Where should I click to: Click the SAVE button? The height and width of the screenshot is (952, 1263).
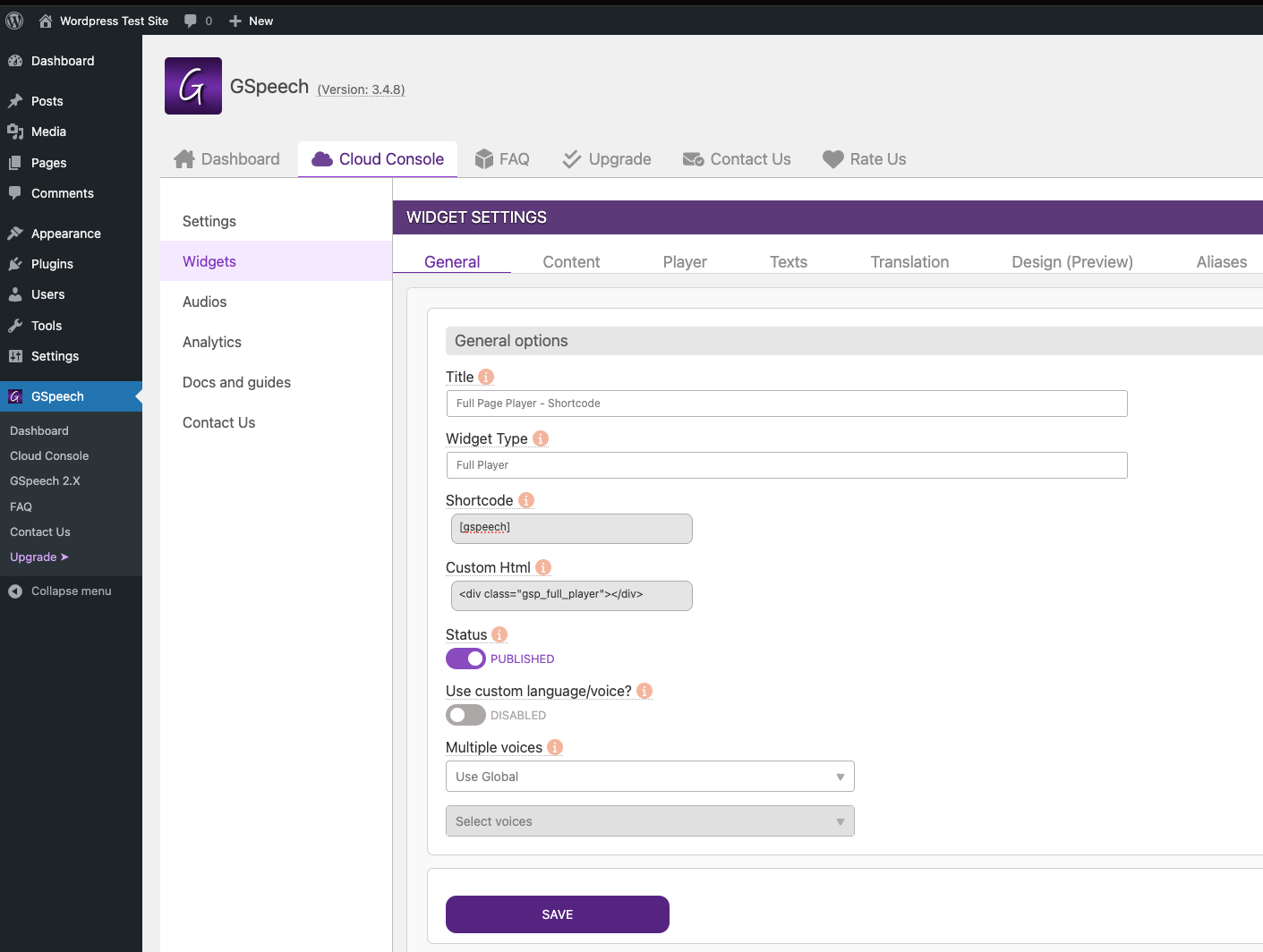558,914
